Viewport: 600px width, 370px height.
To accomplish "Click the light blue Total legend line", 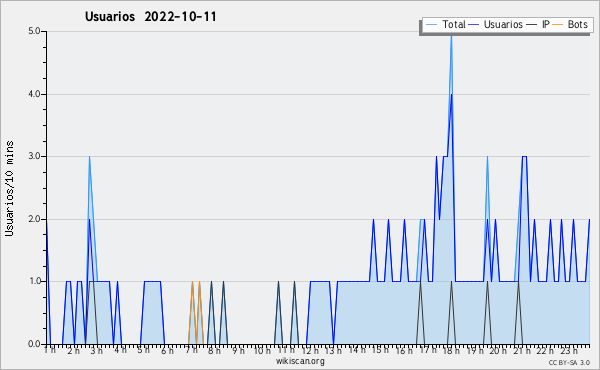I will tap(431, 25).
